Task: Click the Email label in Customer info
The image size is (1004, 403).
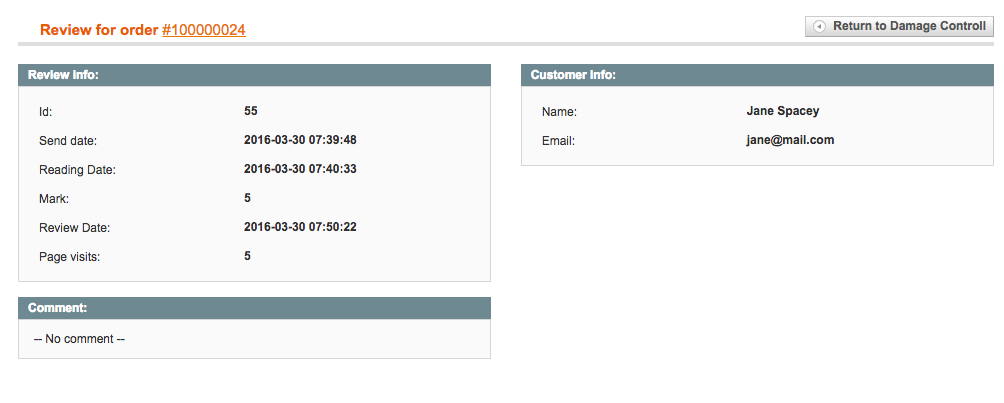Action: pos(558,141)
